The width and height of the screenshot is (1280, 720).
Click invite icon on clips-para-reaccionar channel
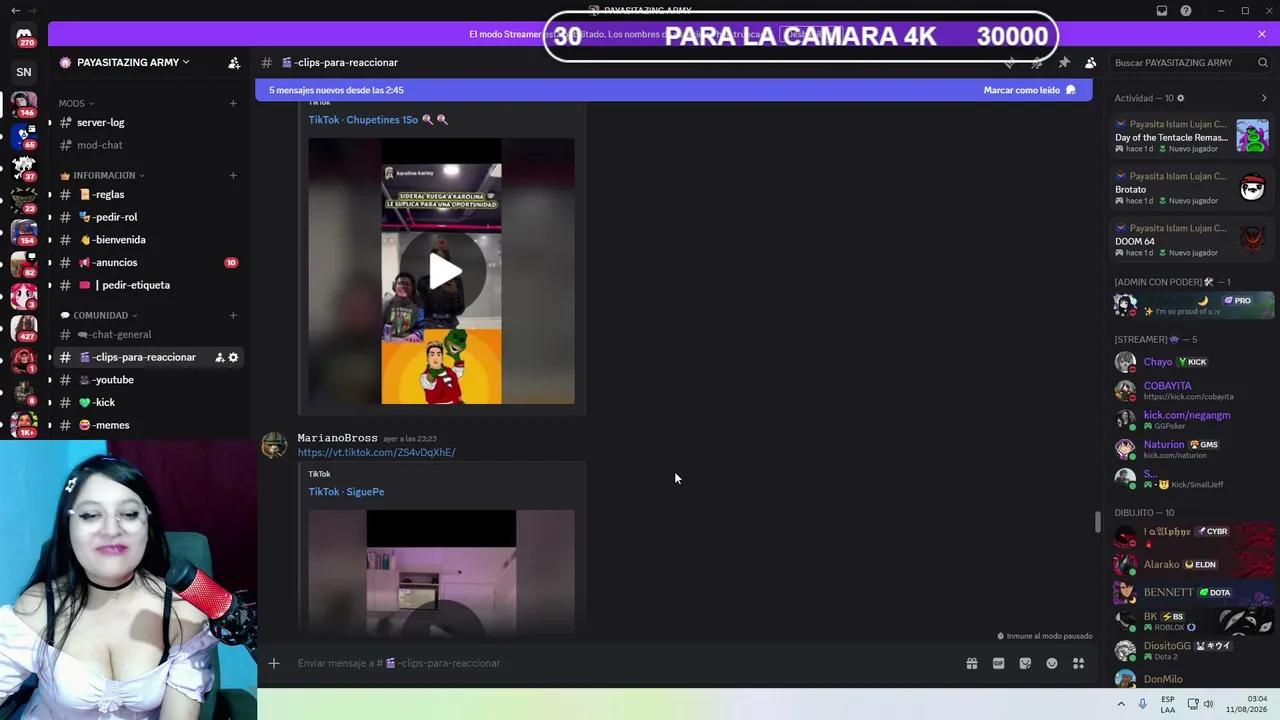pos(219,357)
